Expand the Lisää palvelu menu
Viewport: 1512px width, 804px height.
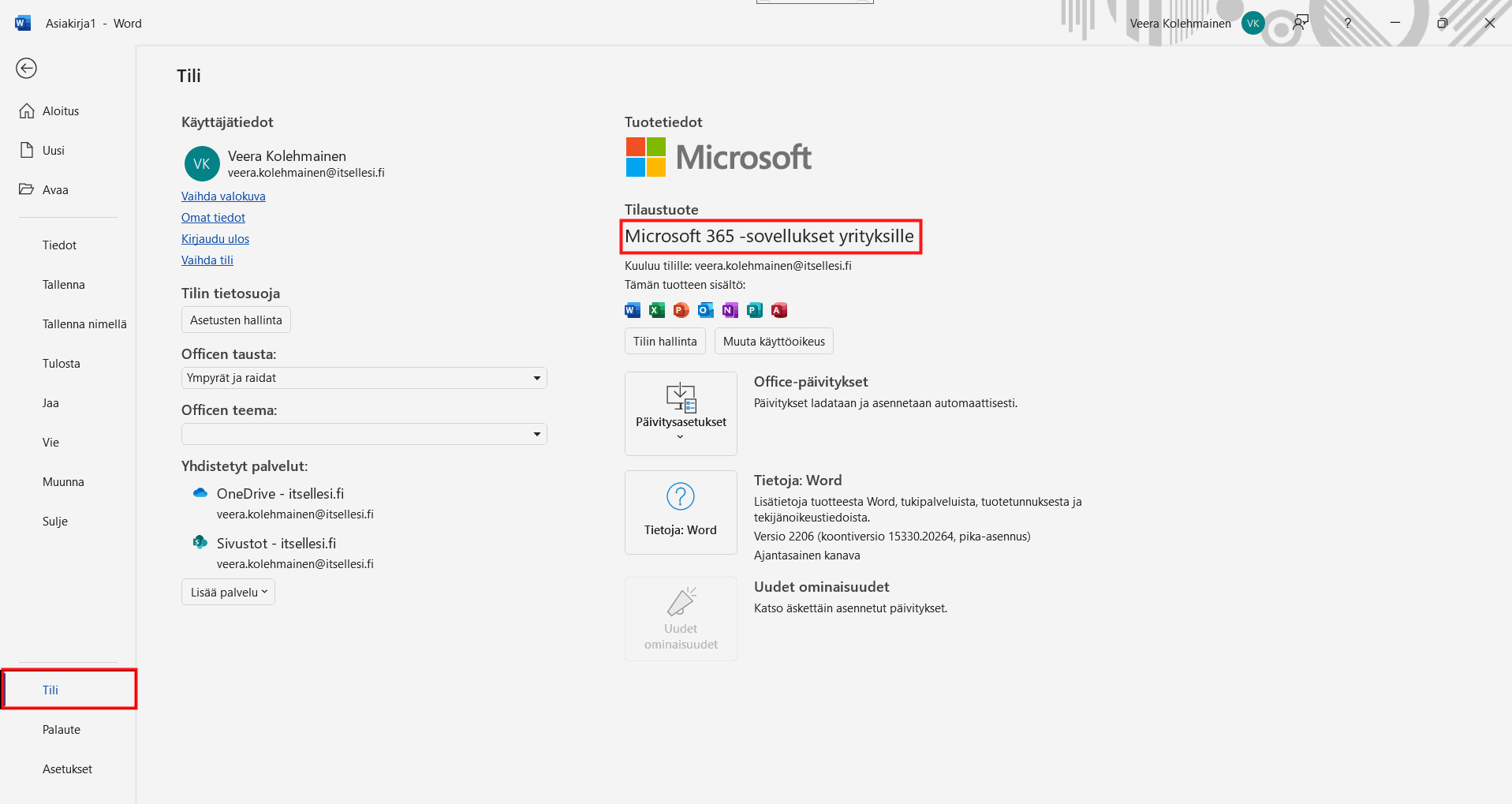point(228,593)
